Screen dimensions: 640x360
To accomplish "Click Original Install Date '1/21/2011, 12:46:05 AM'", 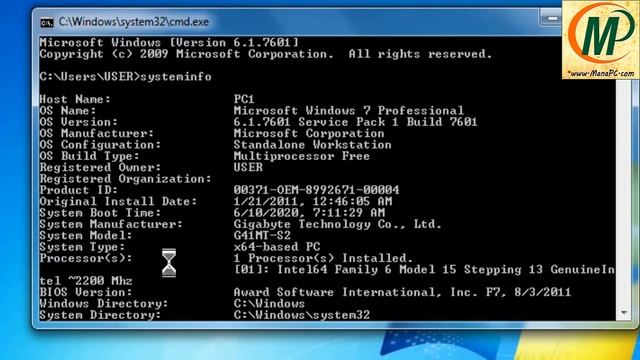I will [313, 202].
